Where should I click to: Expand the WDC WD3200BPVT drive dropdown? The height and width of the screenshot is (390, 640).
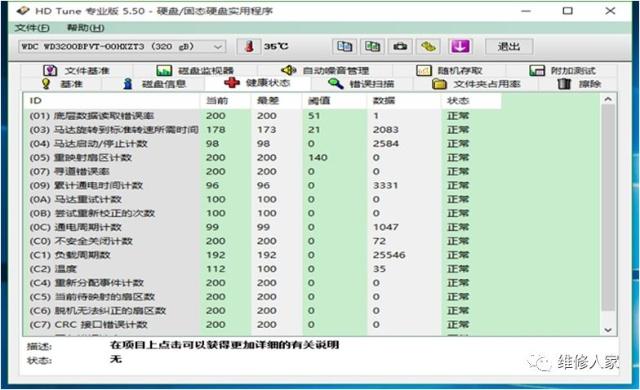(122, 47)
